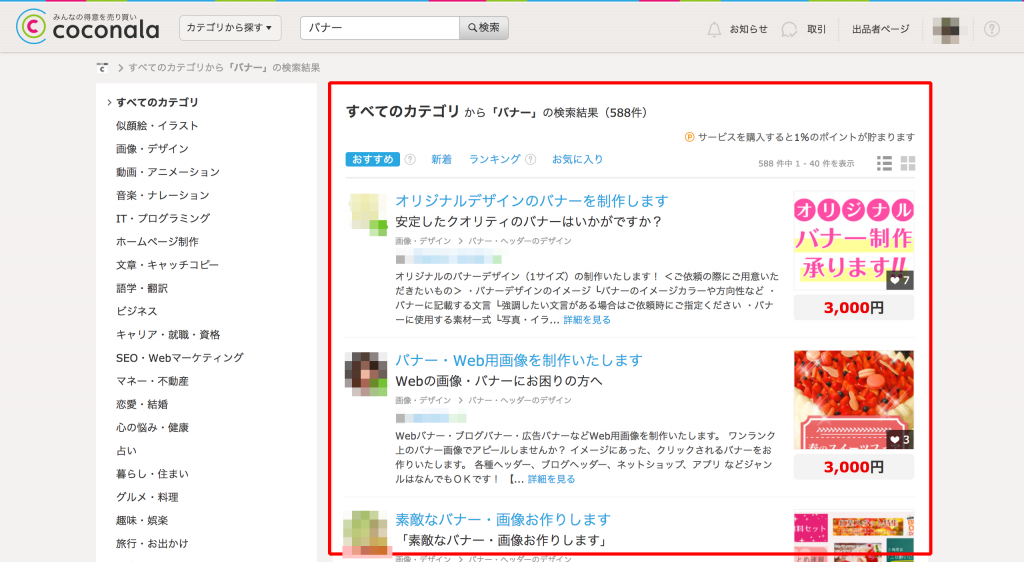
Task: Choose マネー・不動産 category
Action: pos(152,381)
